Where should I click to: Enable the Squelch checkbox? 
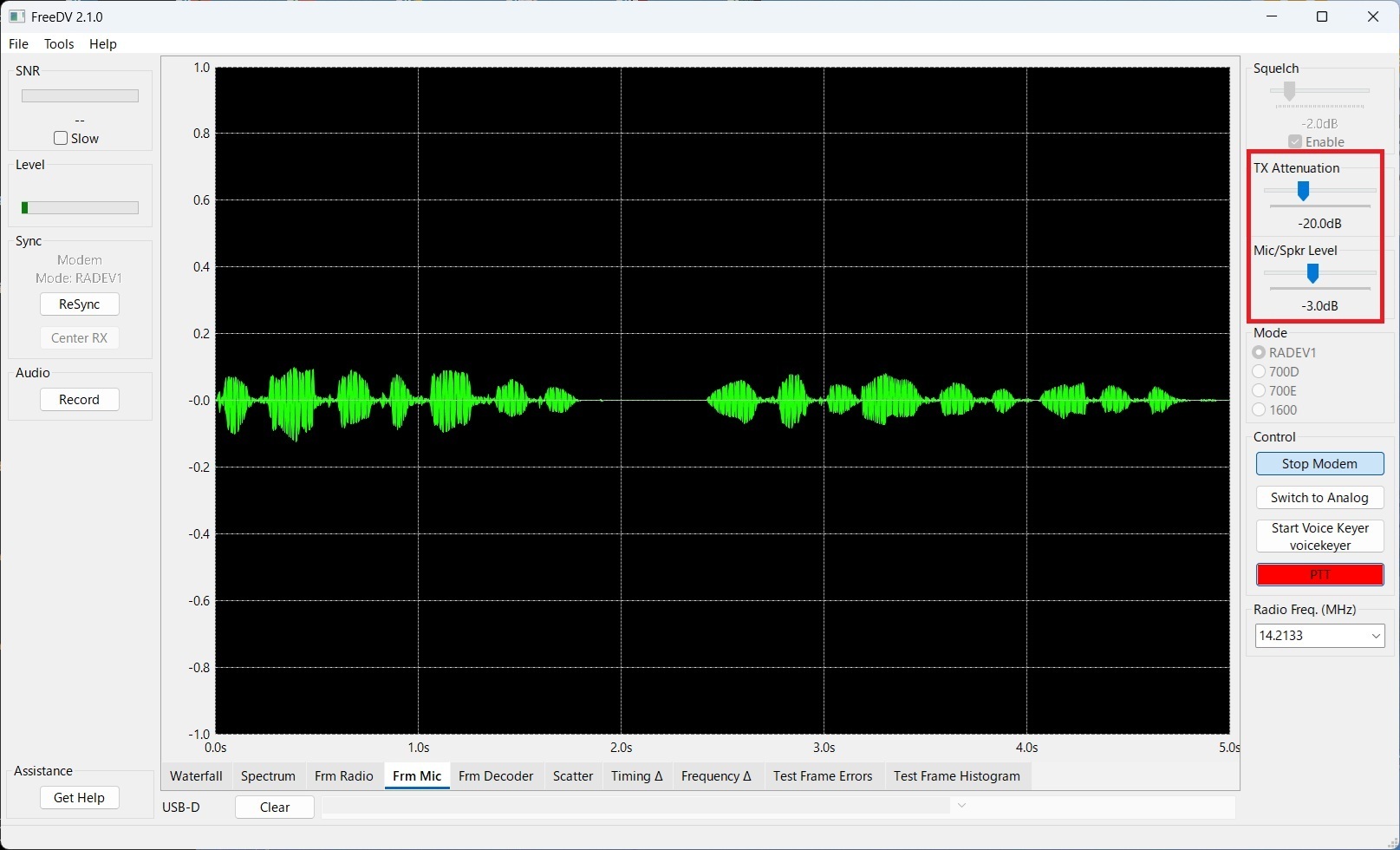[x=1296, y=141]
